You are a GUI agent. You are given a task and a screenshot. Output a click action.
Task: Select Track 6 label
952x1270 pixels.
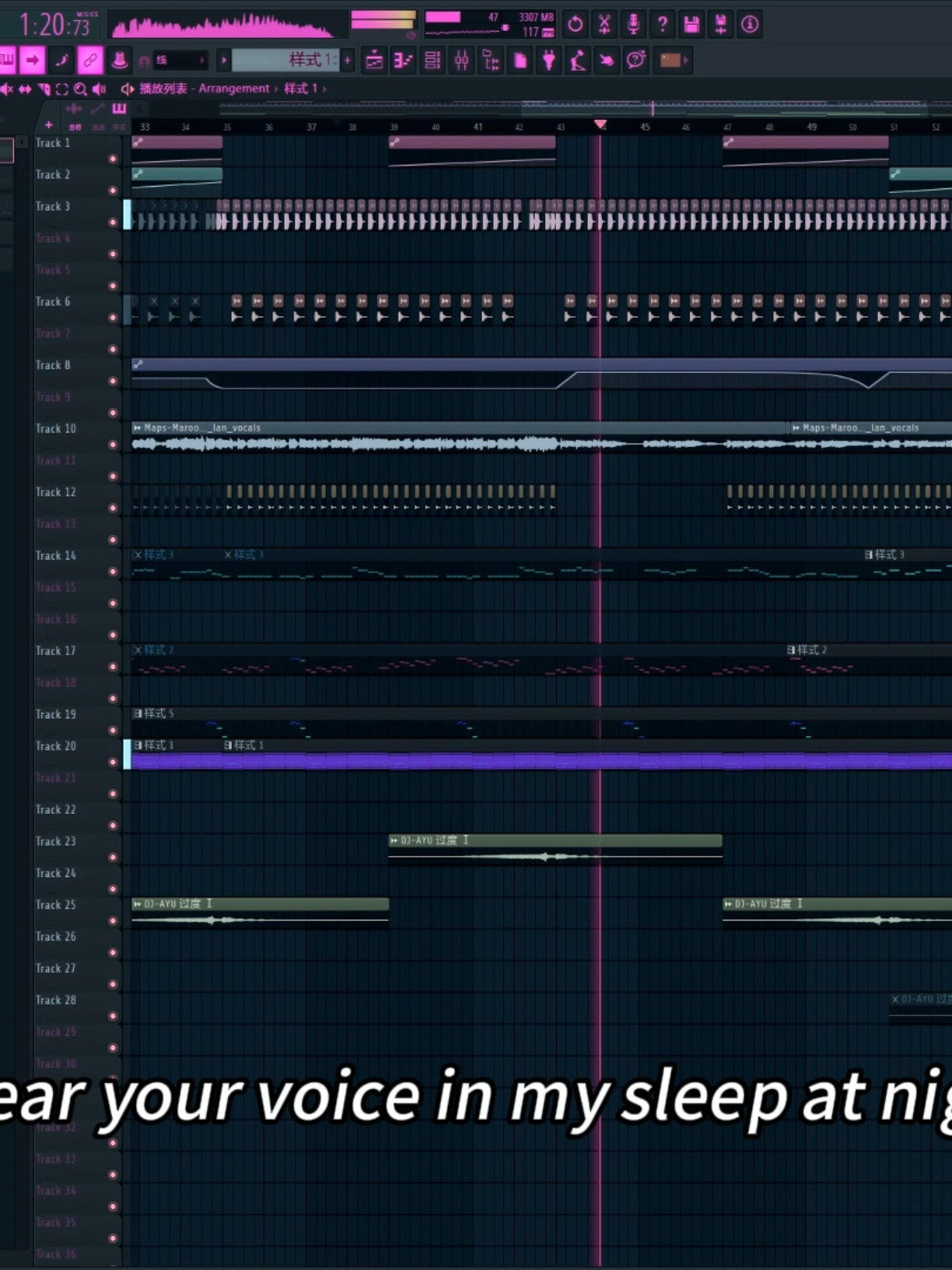coord(53,302)
